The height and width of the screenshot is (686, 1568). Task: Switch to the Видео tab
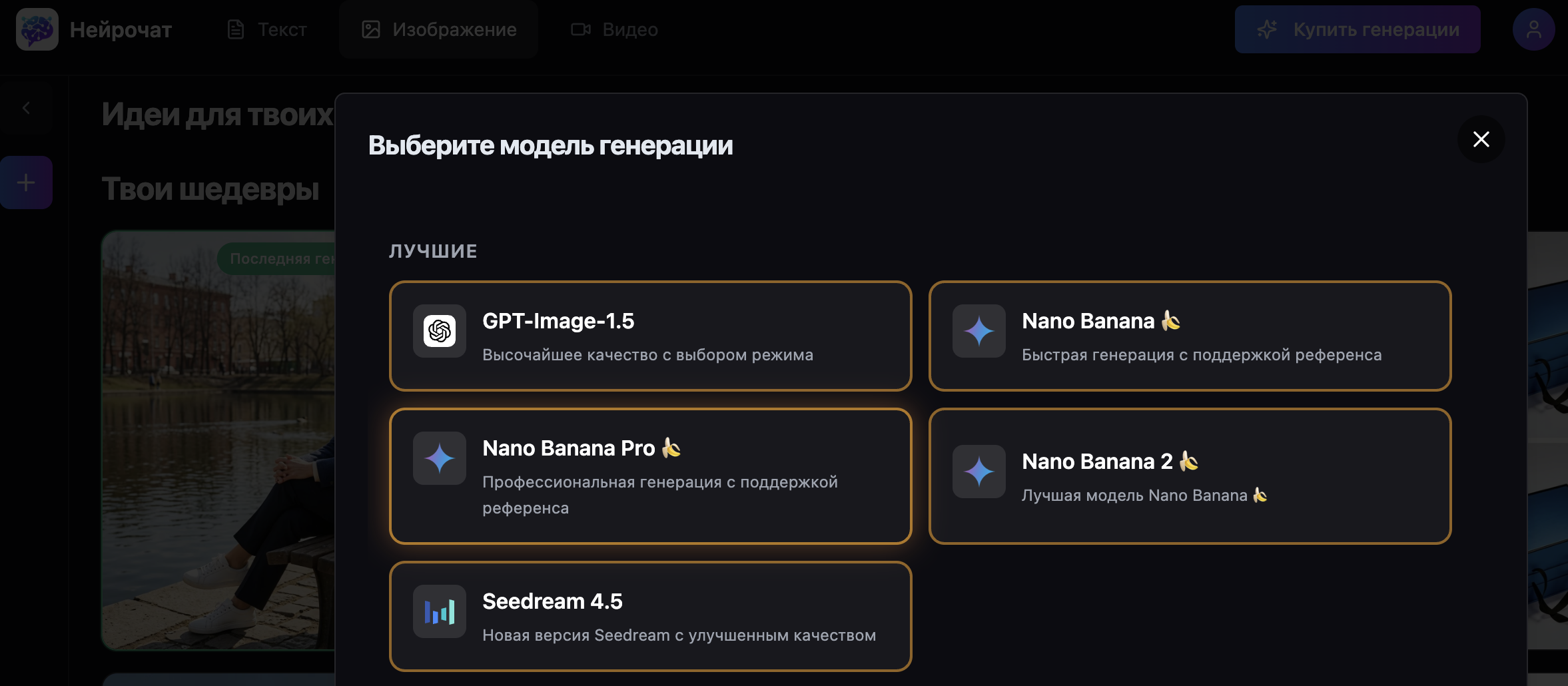click(614, 29)
